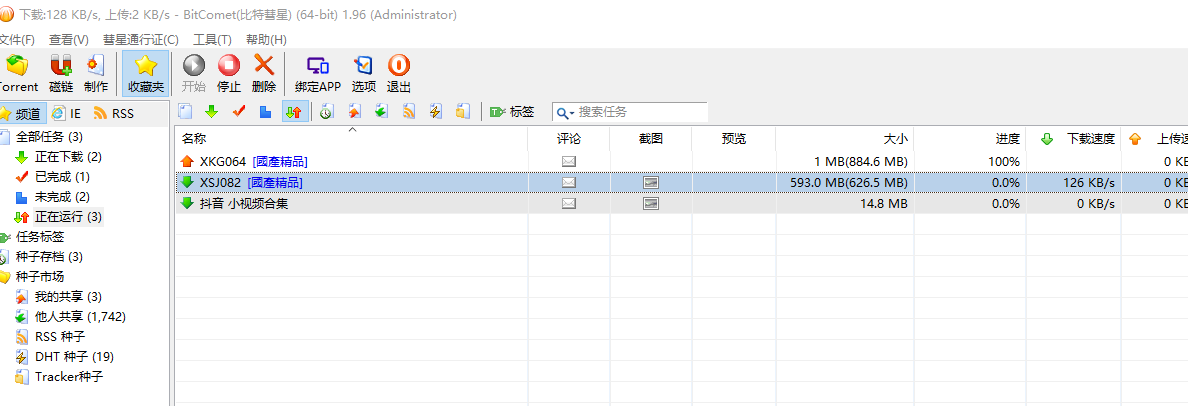The height and width of the screenshot is (406, 1188).
Task: Click RSS torrents page icon in filter bar
Action: pos(408,112)
